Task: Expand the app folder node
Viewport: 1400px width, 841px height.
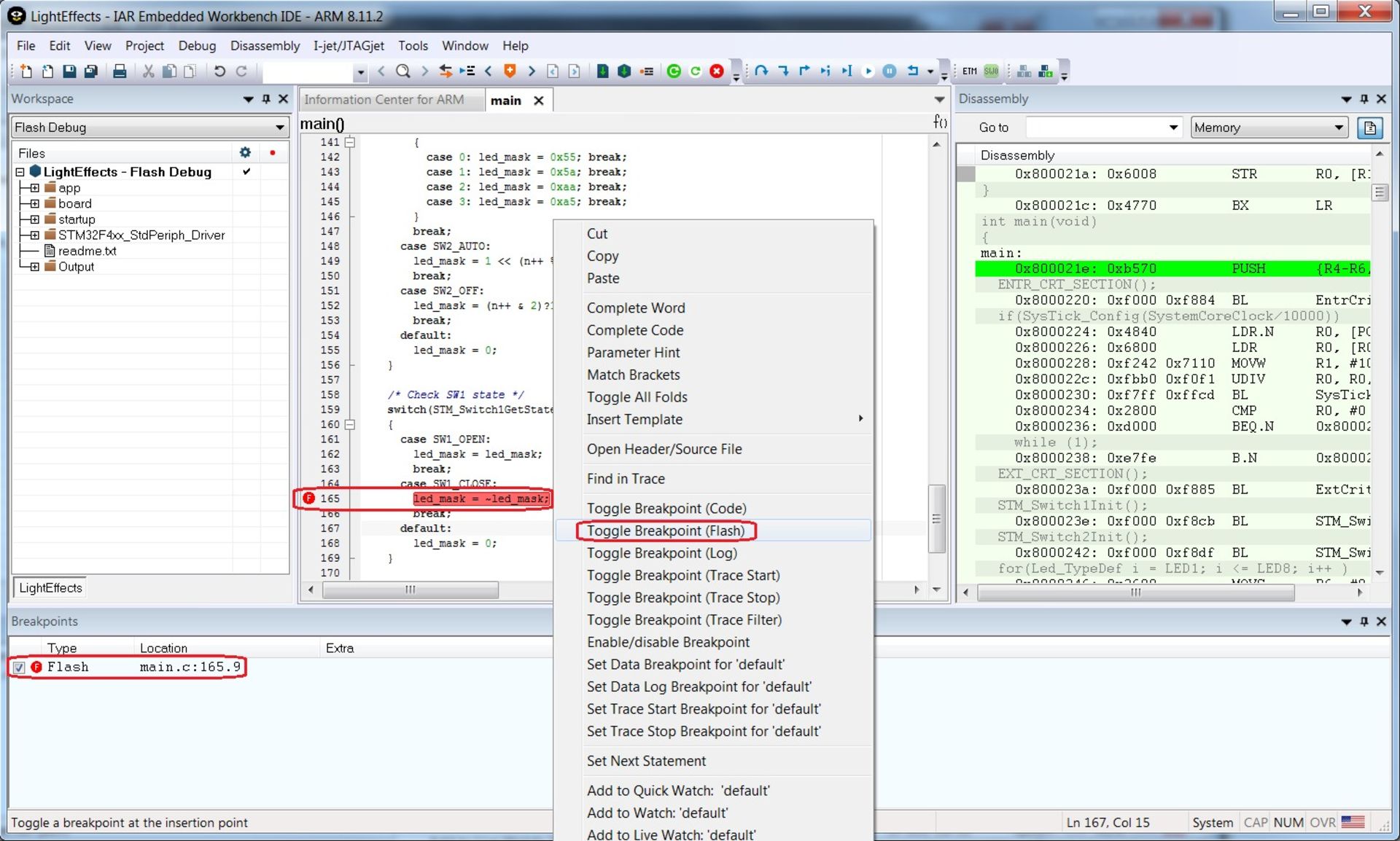Action: [34, 188]
